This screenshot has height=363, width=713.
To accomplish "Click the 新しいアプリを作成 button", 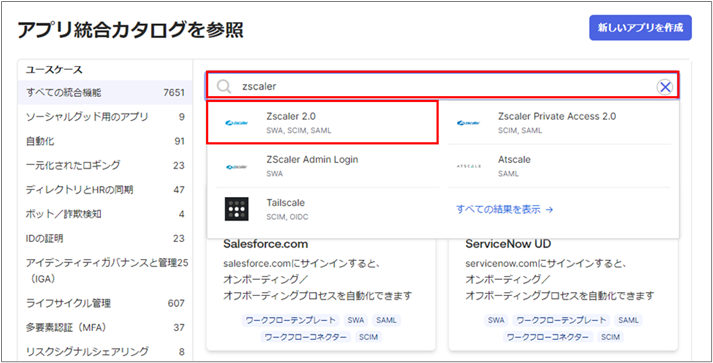I will pyautogui.click(x=640, y=28).
